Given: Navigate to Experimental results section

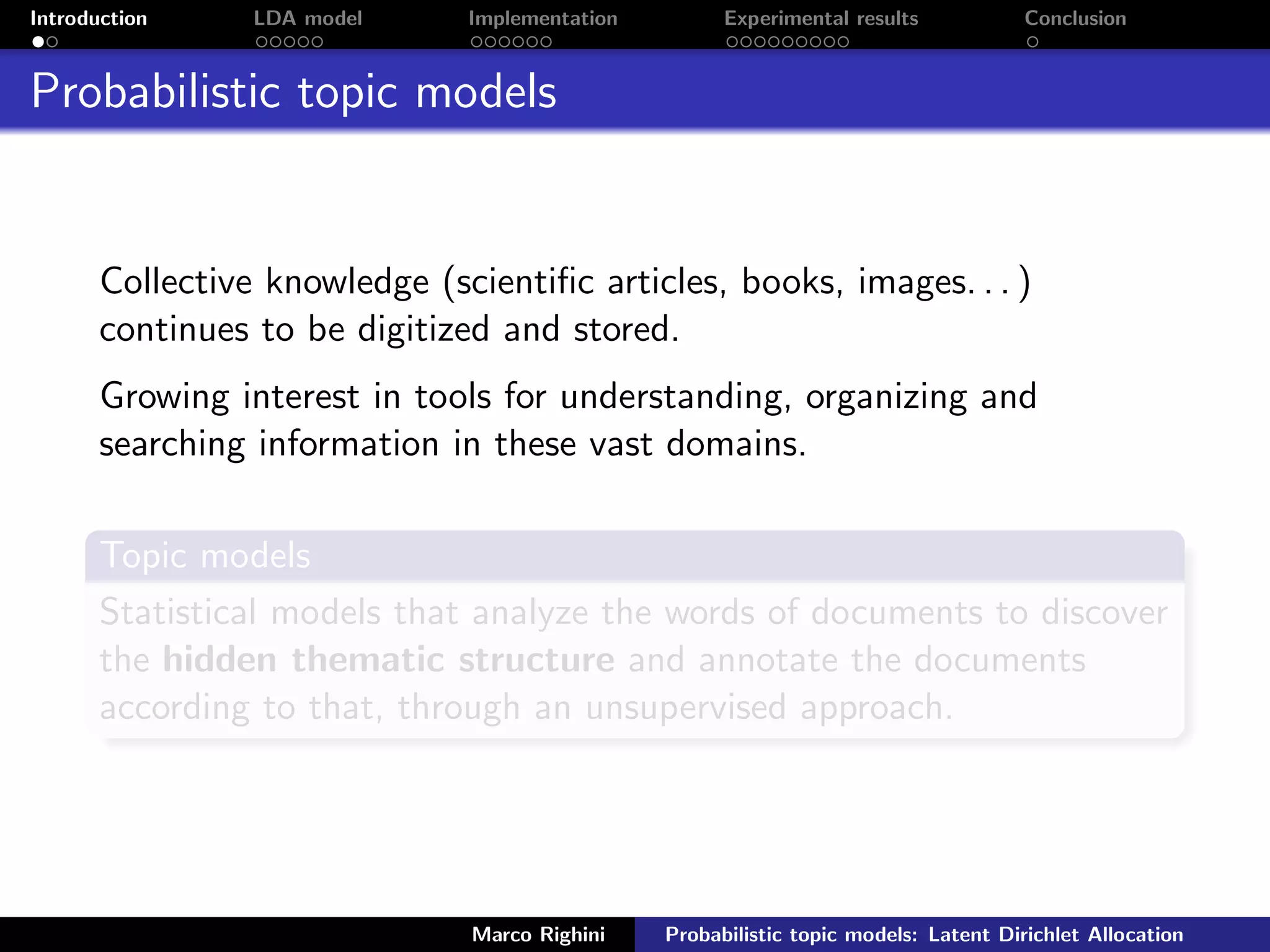Looking at the screenshot, I should point(821,19).
